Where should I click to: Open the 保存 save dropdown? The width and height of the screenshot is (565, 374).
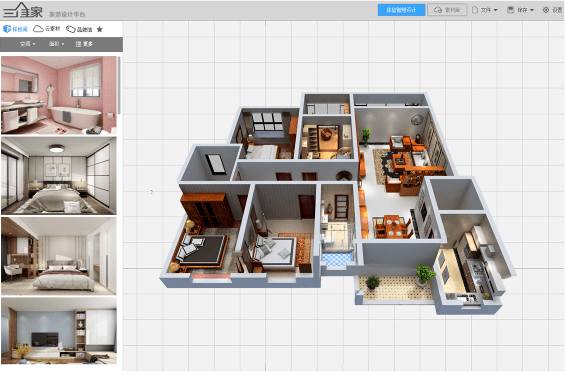coord(521,10)
